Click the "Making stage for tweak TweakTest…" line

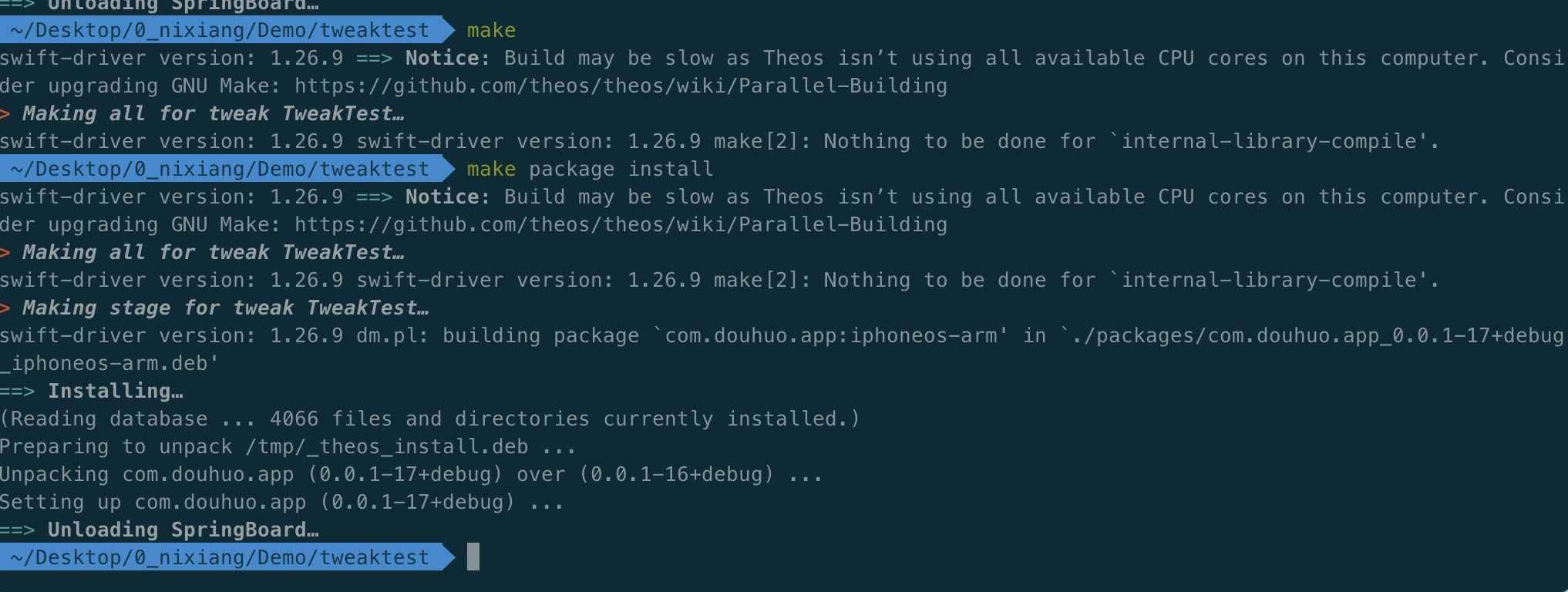pos(225,308)
